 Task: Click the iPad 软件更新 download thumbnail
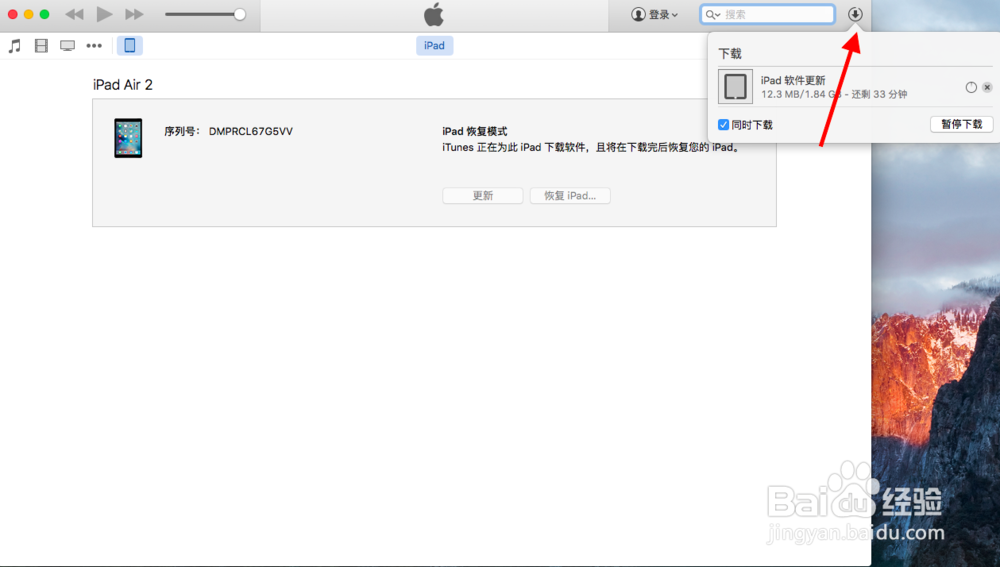(735, 87)
